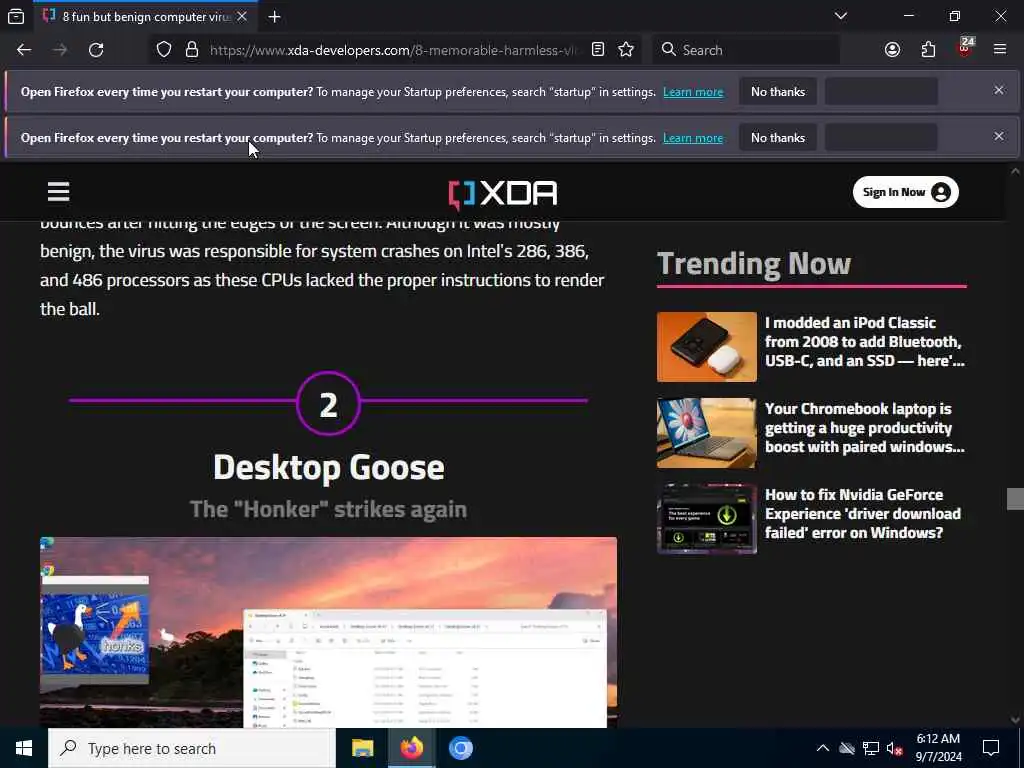Go to XDA homepage via logo
Image resolution: width=1024 pixels, height=768 pixels.
point(503,193)
